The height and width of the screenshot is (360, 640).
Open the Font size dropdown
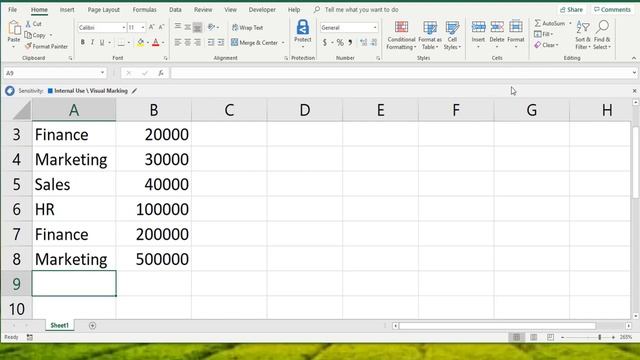pyautogui.click(x=142, y=27)
